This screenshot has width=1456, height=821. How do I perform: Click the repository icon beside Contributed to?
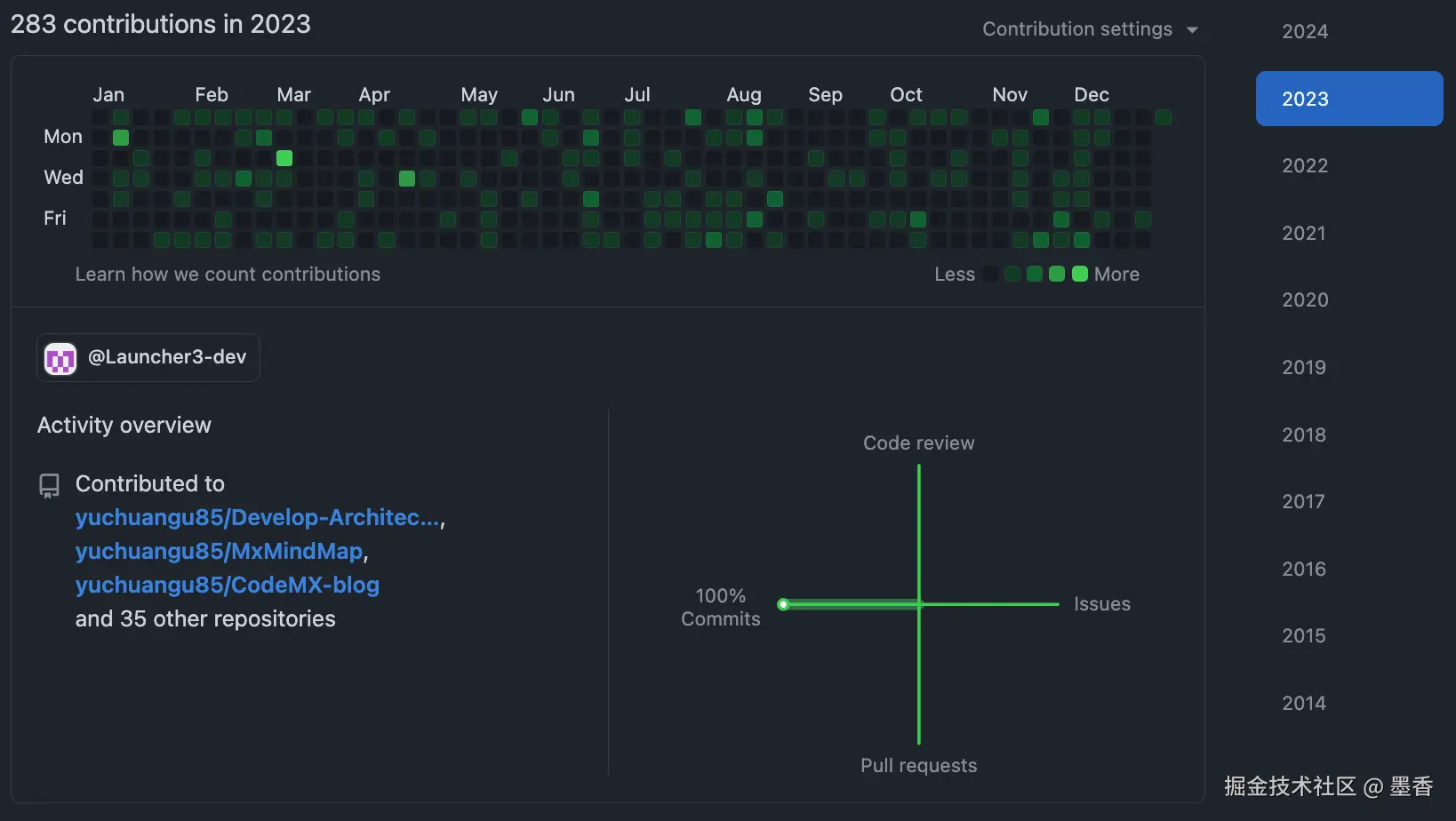coord(49,485)
